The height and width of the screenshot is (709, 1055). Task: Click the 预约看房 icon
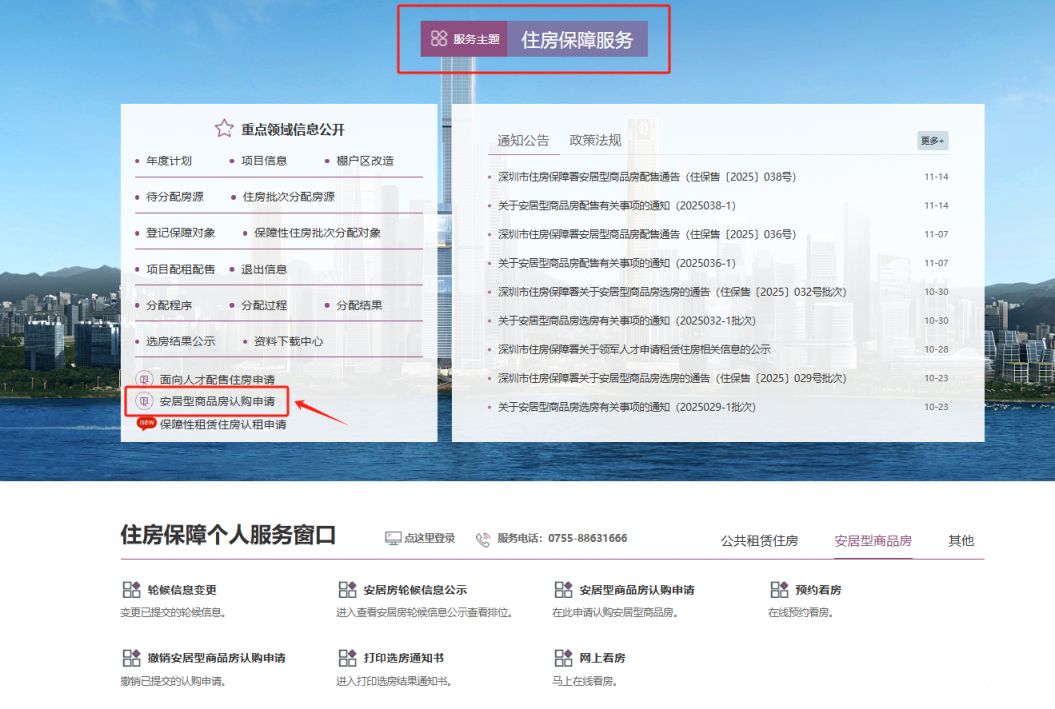[779, 588]
